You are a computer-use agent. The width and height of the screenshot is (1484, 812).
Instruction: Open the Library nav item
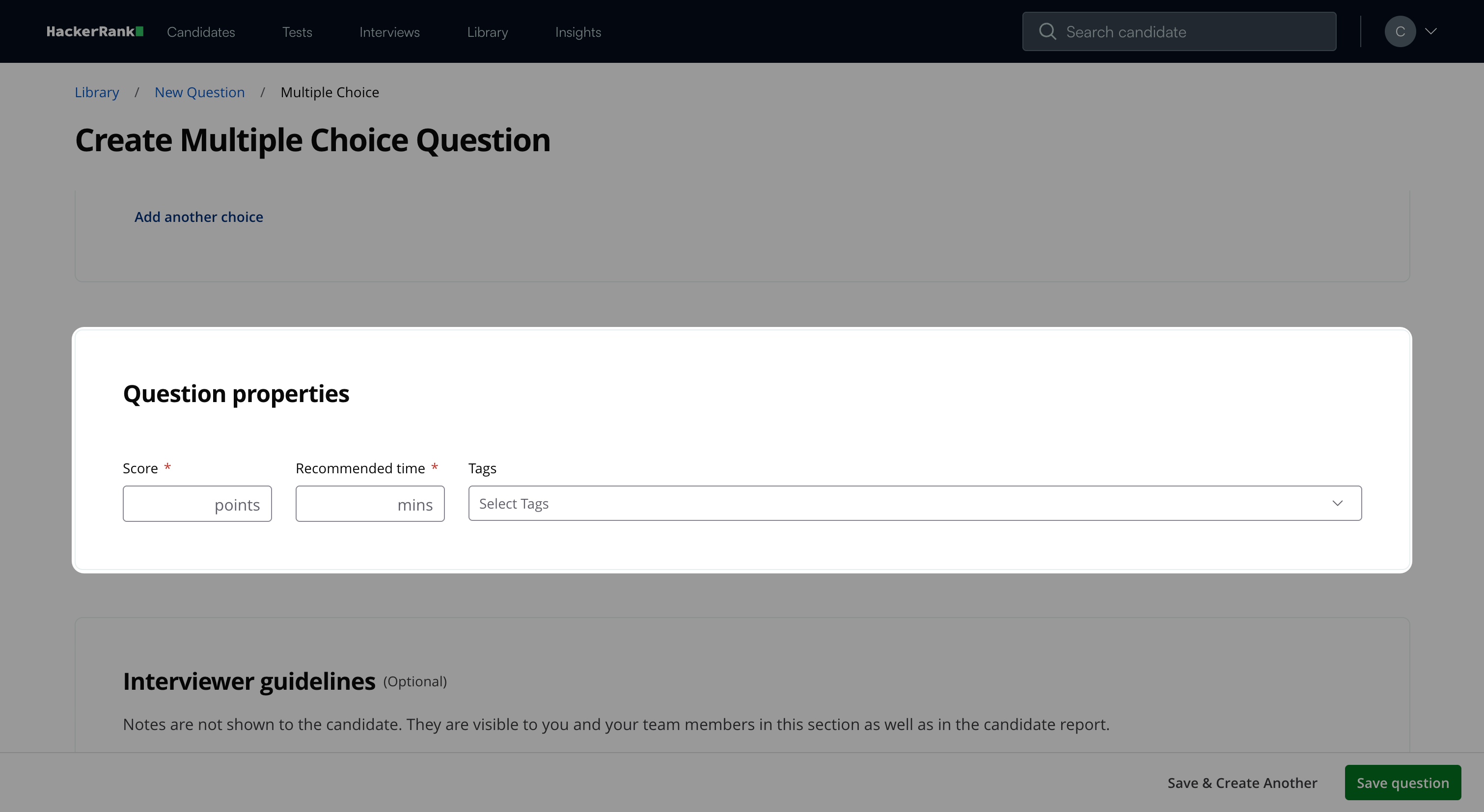(x=487, y=32)
